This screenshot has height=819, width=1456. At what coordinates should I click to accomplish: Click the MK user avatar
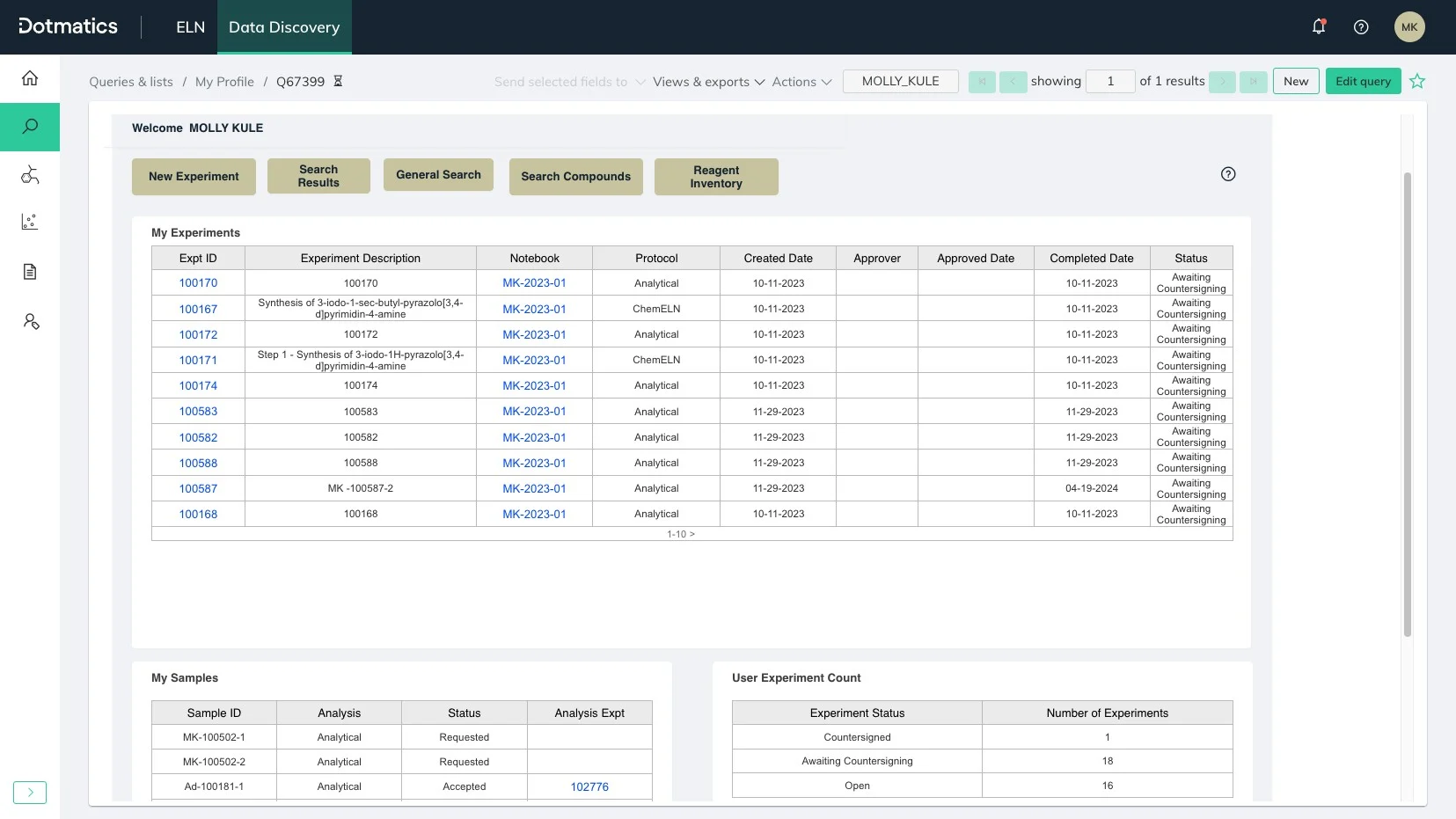click(x=1408, y=27)
